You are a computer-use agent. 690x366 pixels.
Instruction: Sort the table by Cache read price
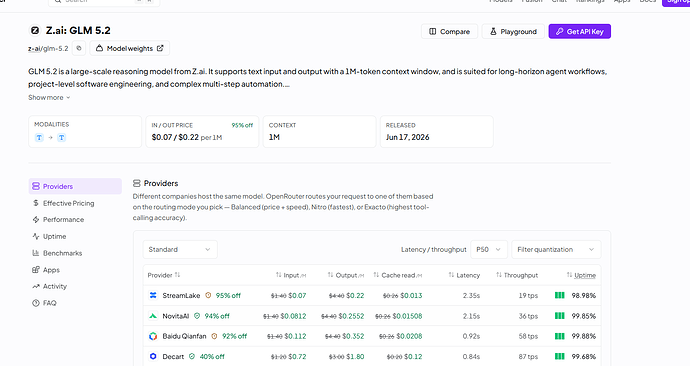[x=398, y=275]
